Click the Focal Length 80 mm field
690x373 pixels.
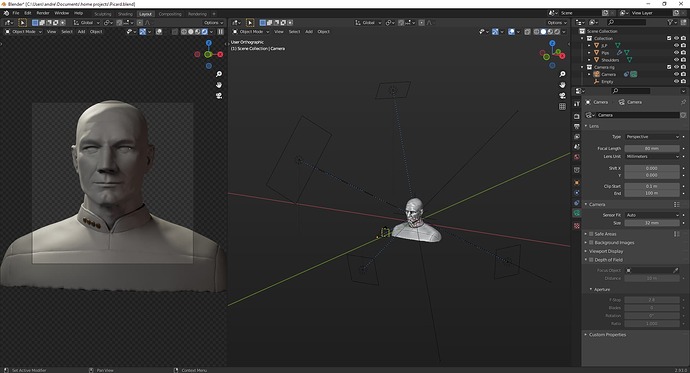[652, 149]
